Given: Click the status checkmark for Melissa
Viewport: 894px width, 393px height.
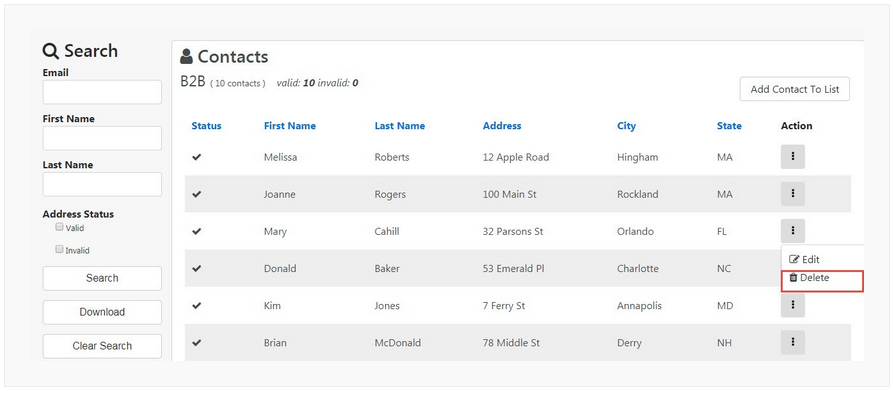Looking at the screenshot, I should coord(197,157).
